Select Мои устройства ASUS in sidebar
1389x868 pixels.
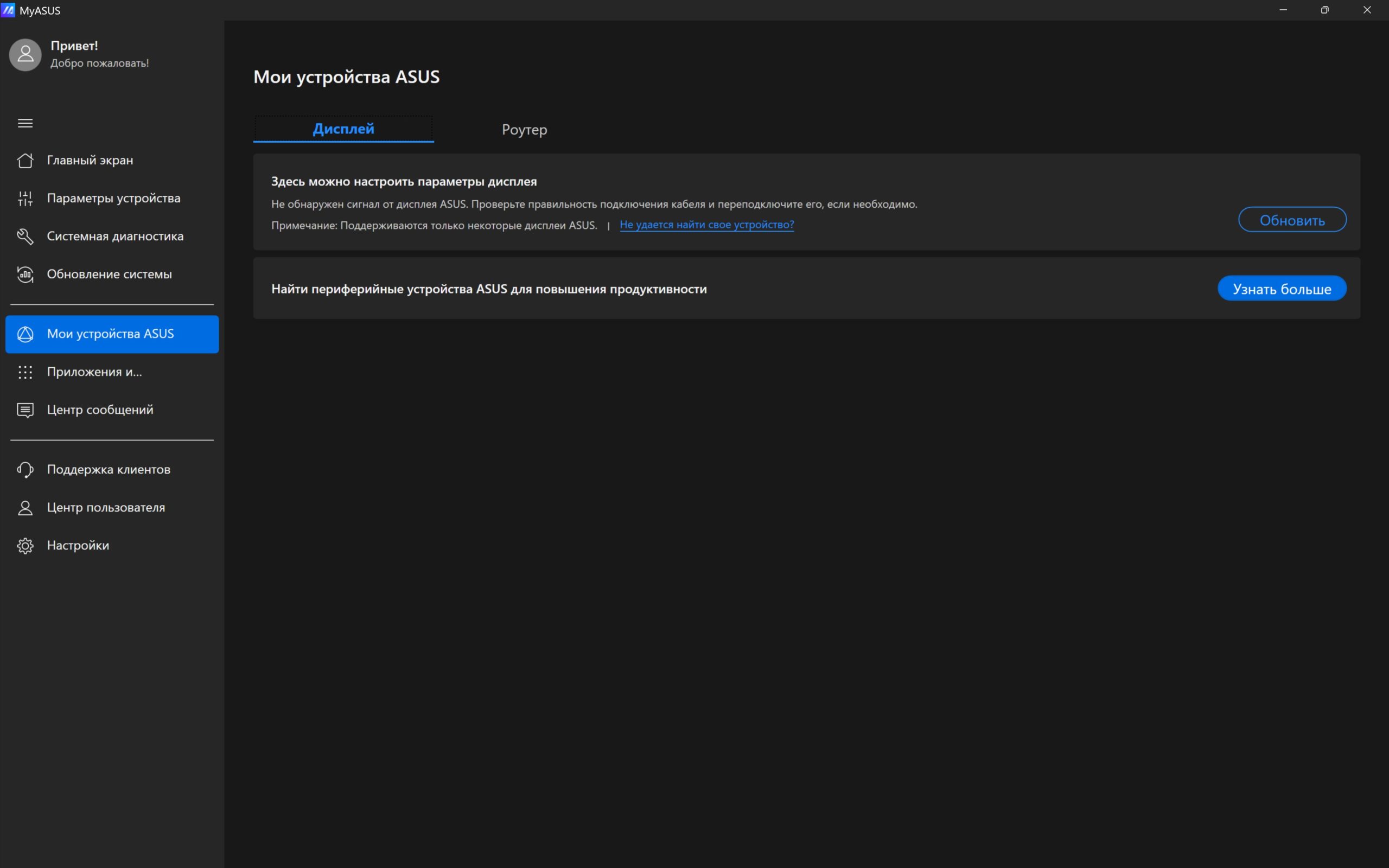tap(112, 334)
